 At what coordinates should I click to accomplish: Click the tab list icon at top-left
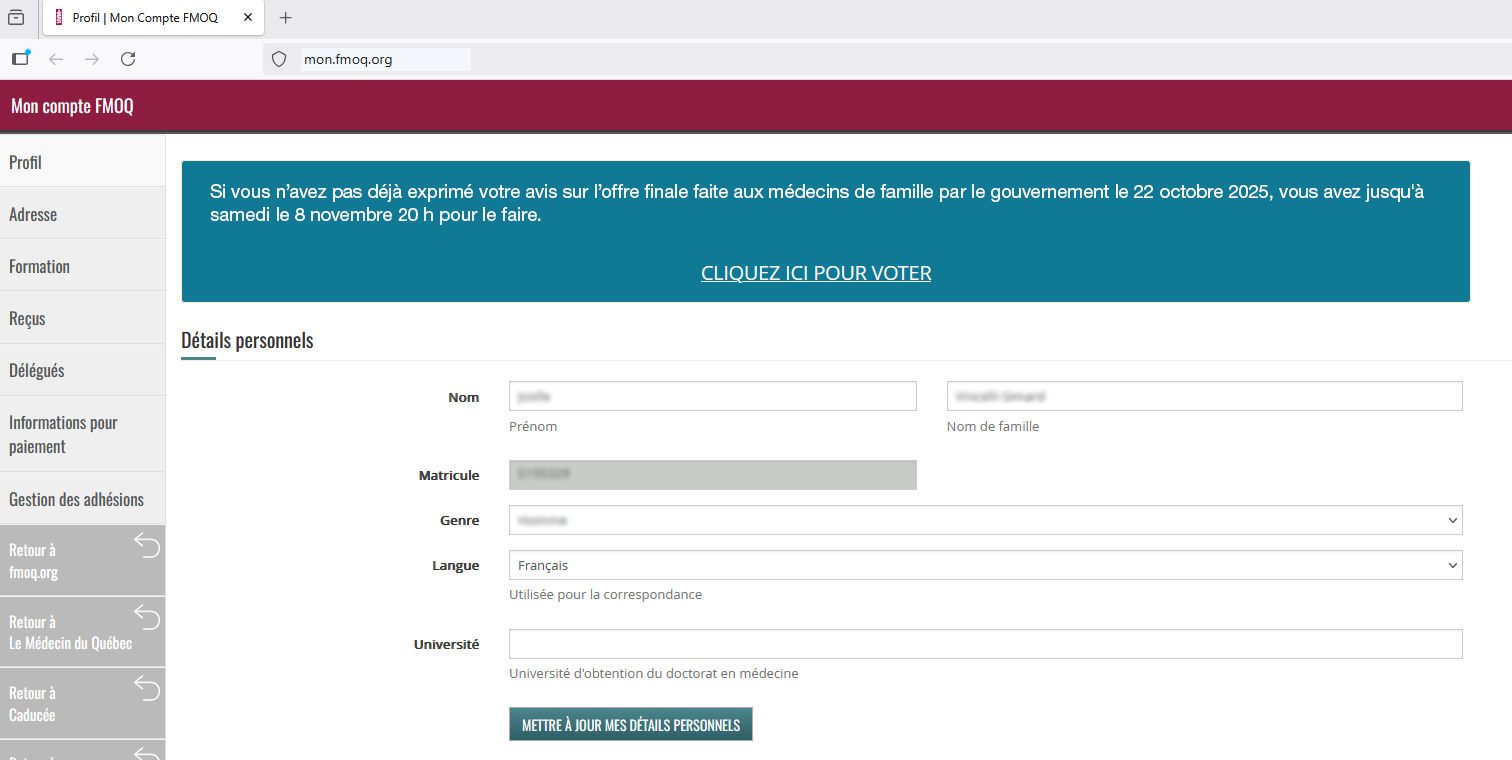tap(16, 18)
